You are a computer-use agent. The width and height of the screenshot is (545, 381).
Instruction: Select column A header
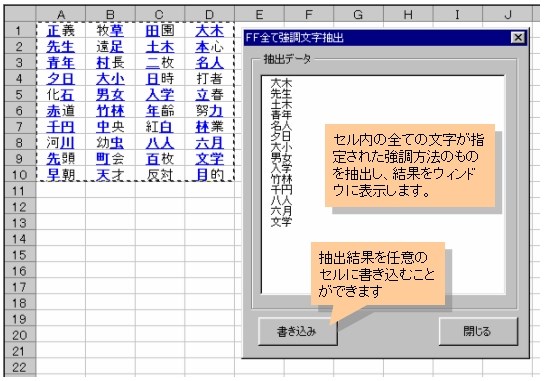coord(61,15)
